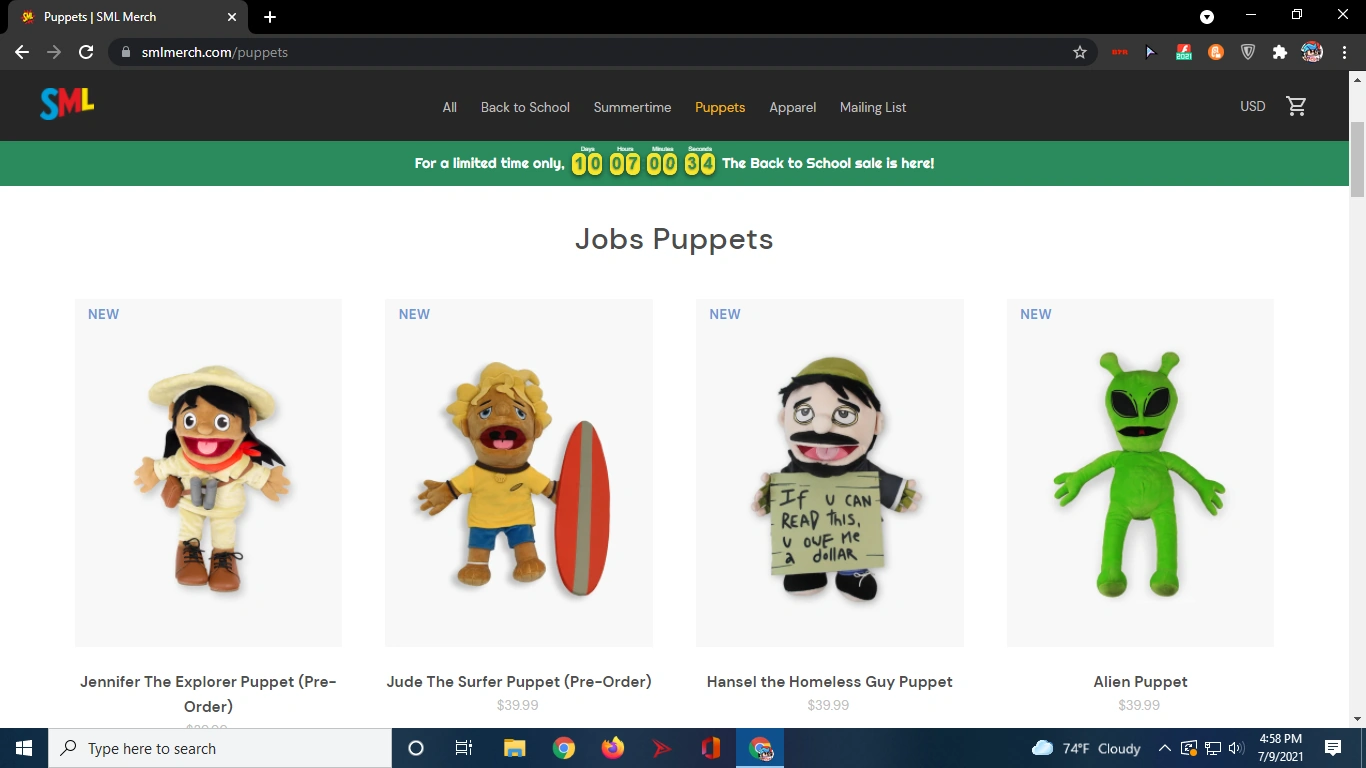
Task: Click the Jude The Surfer Puppet thumbnail
Action: pos(518,473)
